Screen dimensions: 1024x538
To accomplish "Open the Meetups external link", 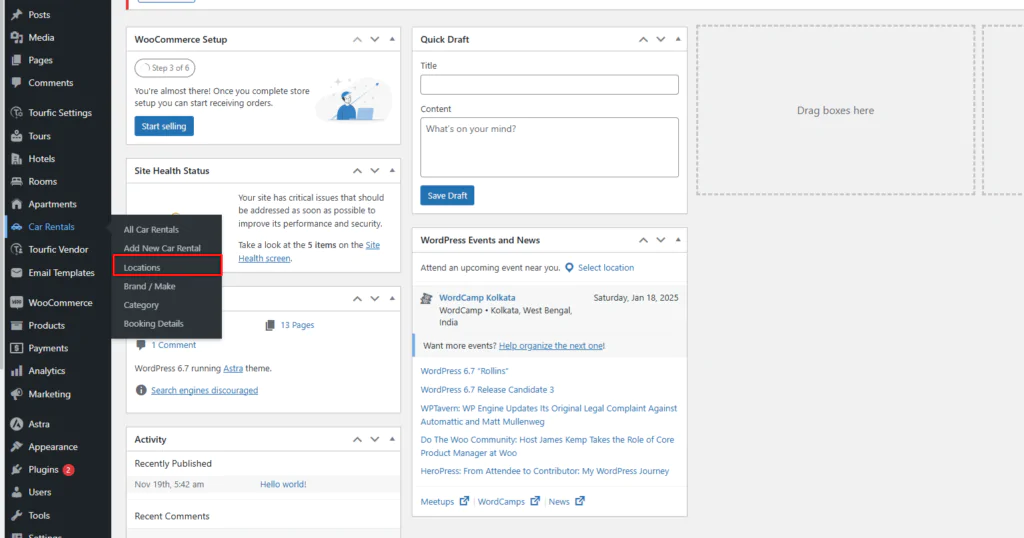I will [444, 501].
